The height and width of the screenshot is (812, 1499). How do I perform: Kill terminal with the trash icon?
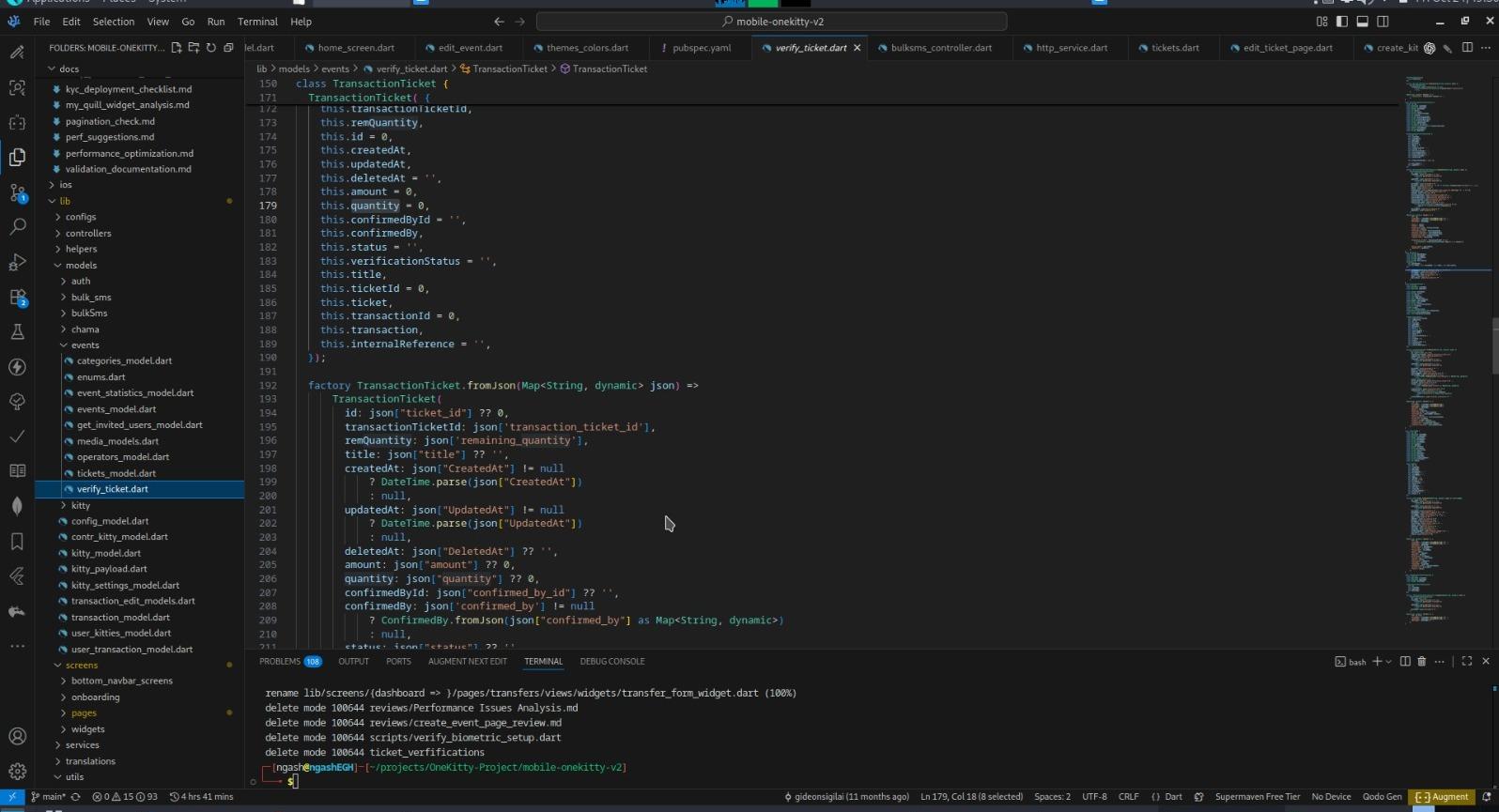pyautogui.click(x=1421, y=662)
